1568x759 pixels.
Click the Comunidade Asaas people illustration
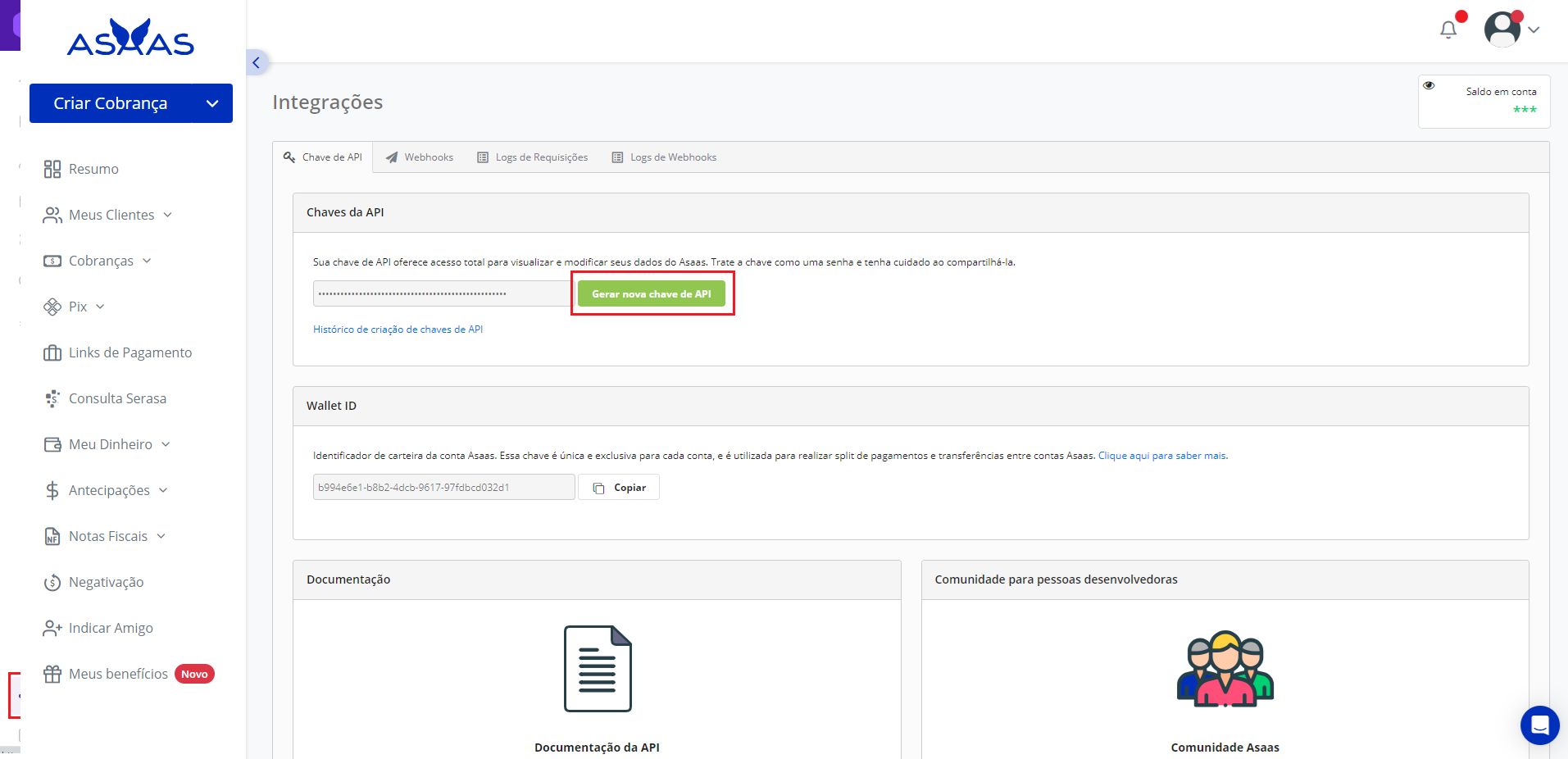1225,669
